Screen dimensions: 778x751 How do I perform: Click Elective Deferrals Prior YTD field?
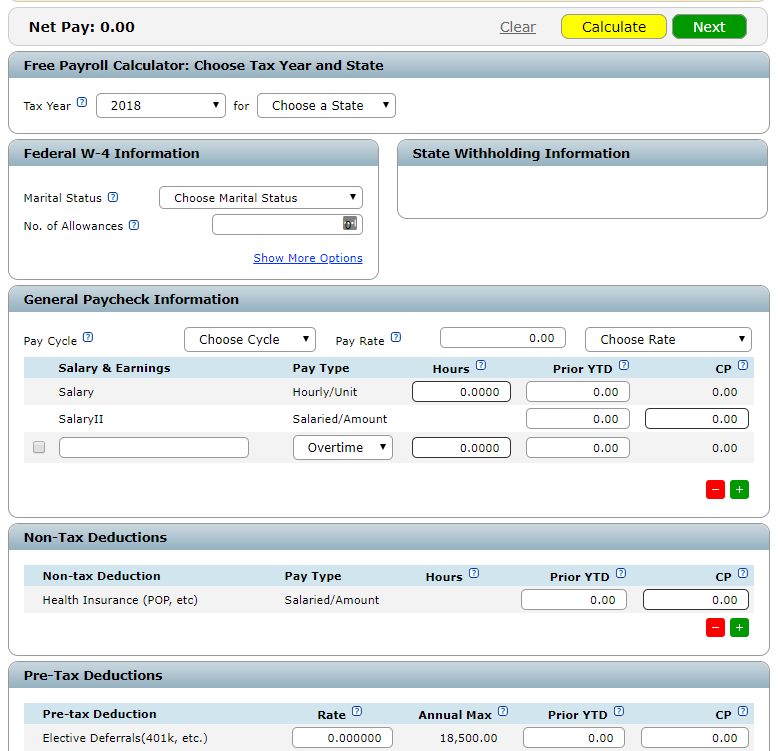[574, 738]
